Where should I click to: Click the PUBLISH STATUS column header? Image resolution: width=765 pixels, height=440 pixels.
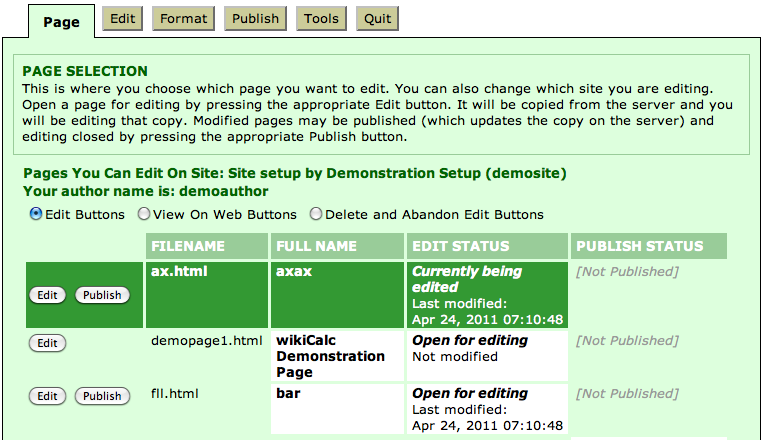coord(640,246)
